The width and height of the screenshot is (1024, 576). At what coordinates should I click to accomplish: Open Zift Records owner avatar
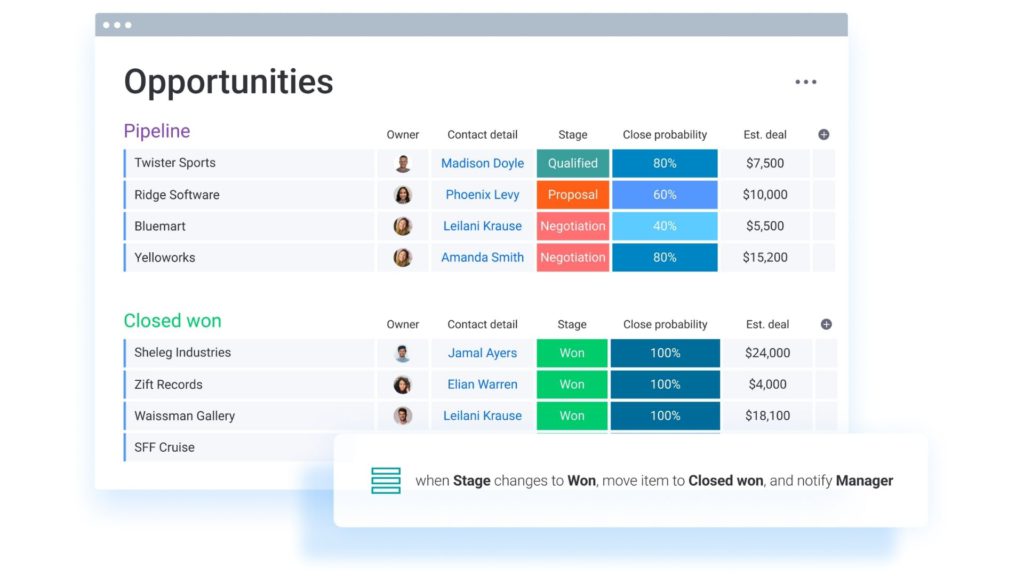(403, 385)
